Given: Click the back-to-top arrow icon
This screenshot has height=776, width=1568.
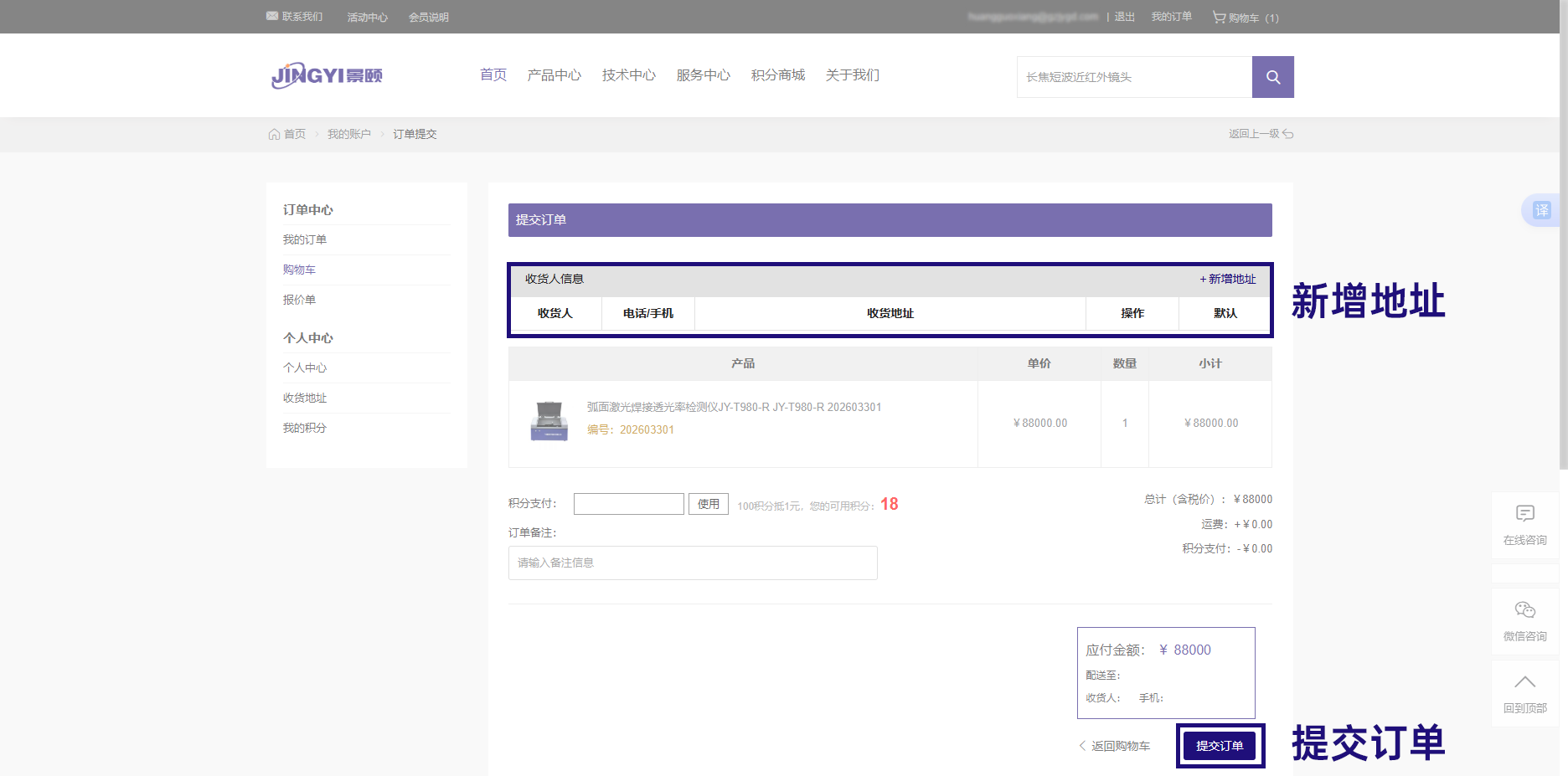Looking at the screenshot, I should pos(1524,682).
